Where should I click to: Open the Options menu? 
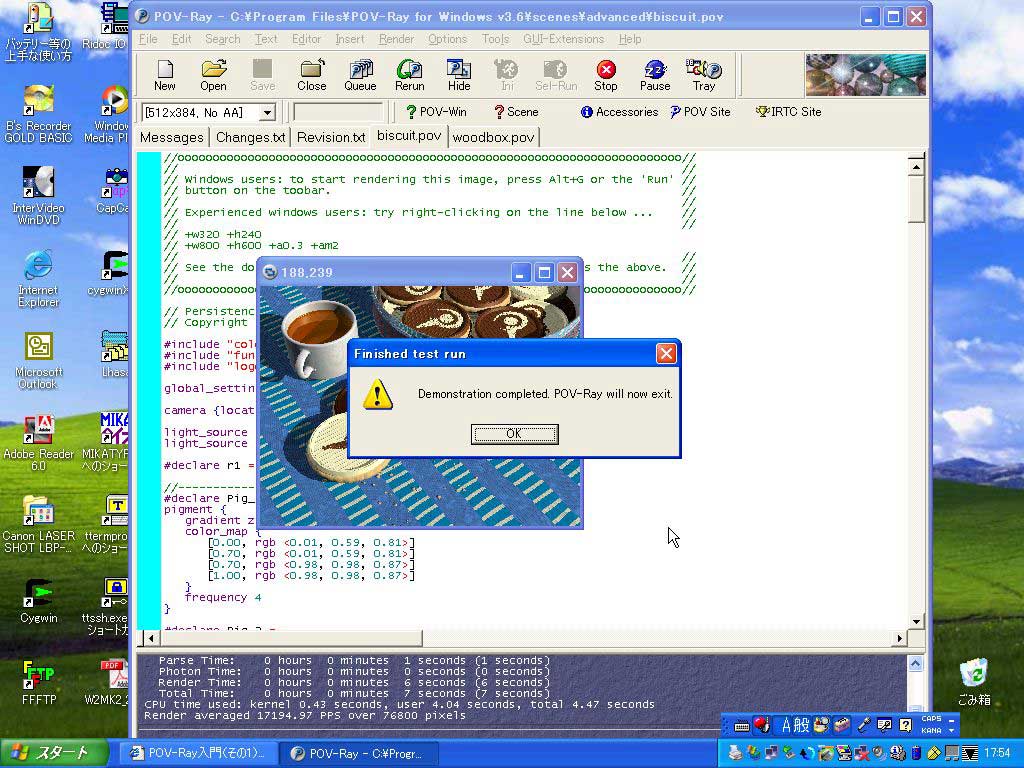point(447,39)
